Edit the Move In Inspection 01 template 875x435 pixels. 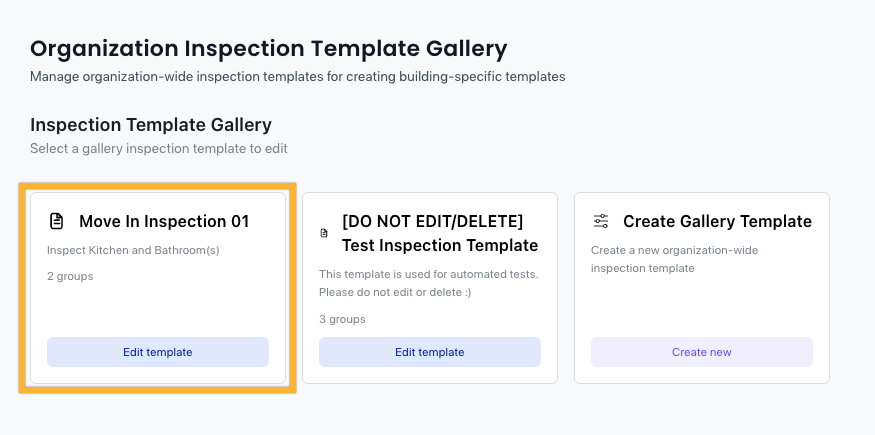(x=158, y=352)
